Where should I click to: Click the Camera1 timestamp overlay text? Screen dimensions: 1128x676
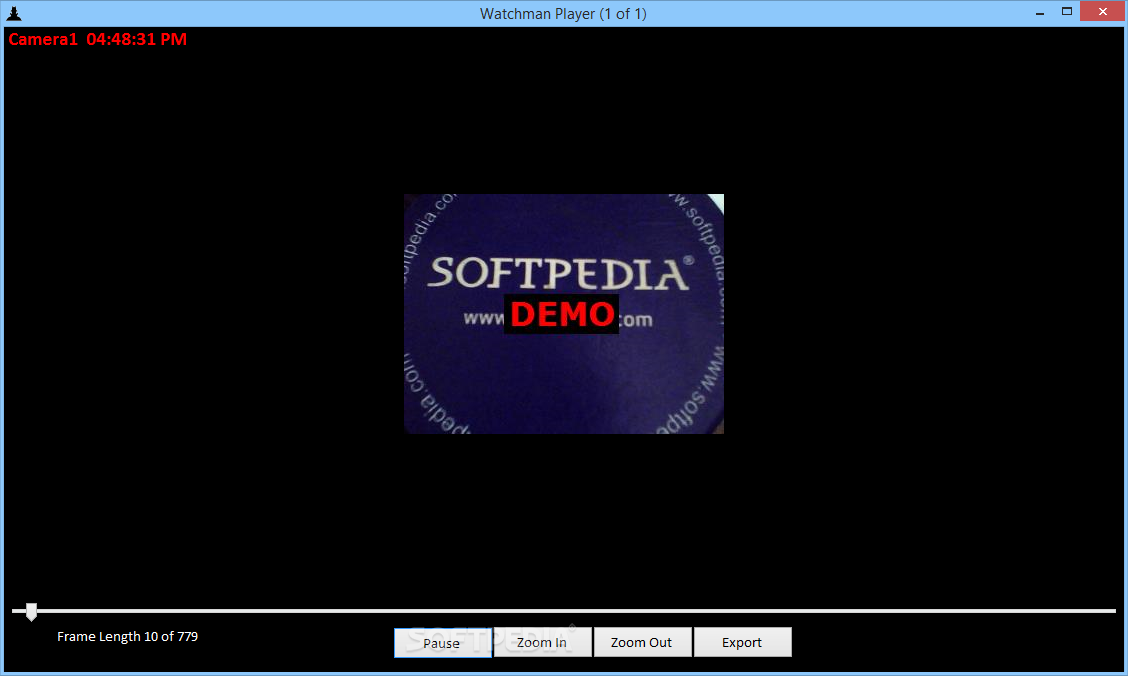pyautogui.click(x=98, y=40)
